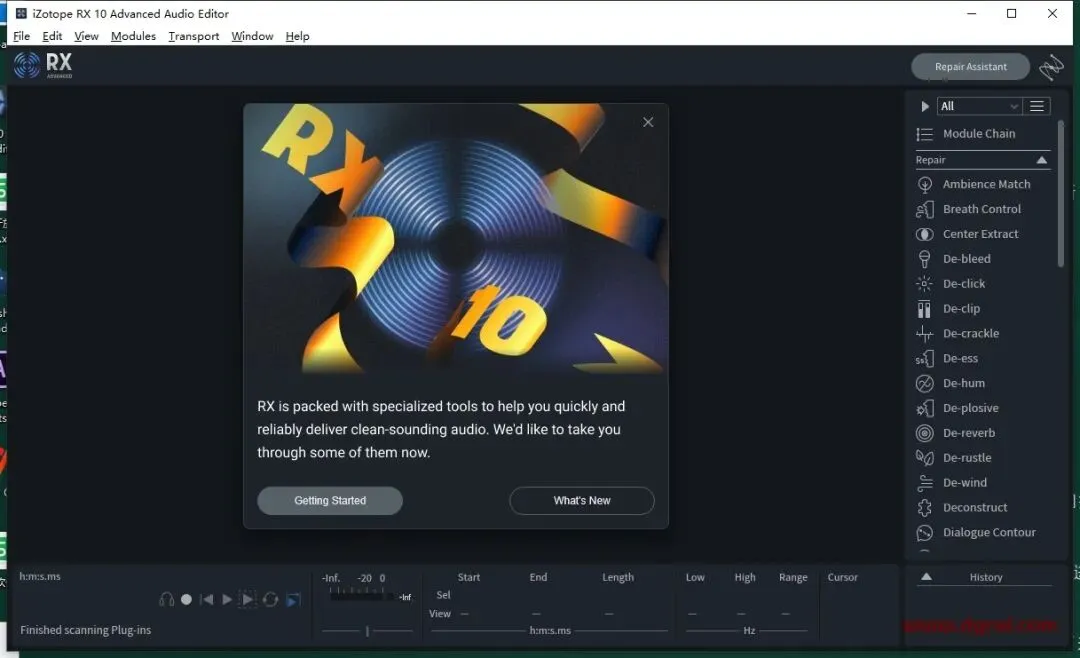Expand the History panel triangle
Image resolution: width=1080 pixels, height=658 pixels.
pyautogui.click(x=926, y=577)
